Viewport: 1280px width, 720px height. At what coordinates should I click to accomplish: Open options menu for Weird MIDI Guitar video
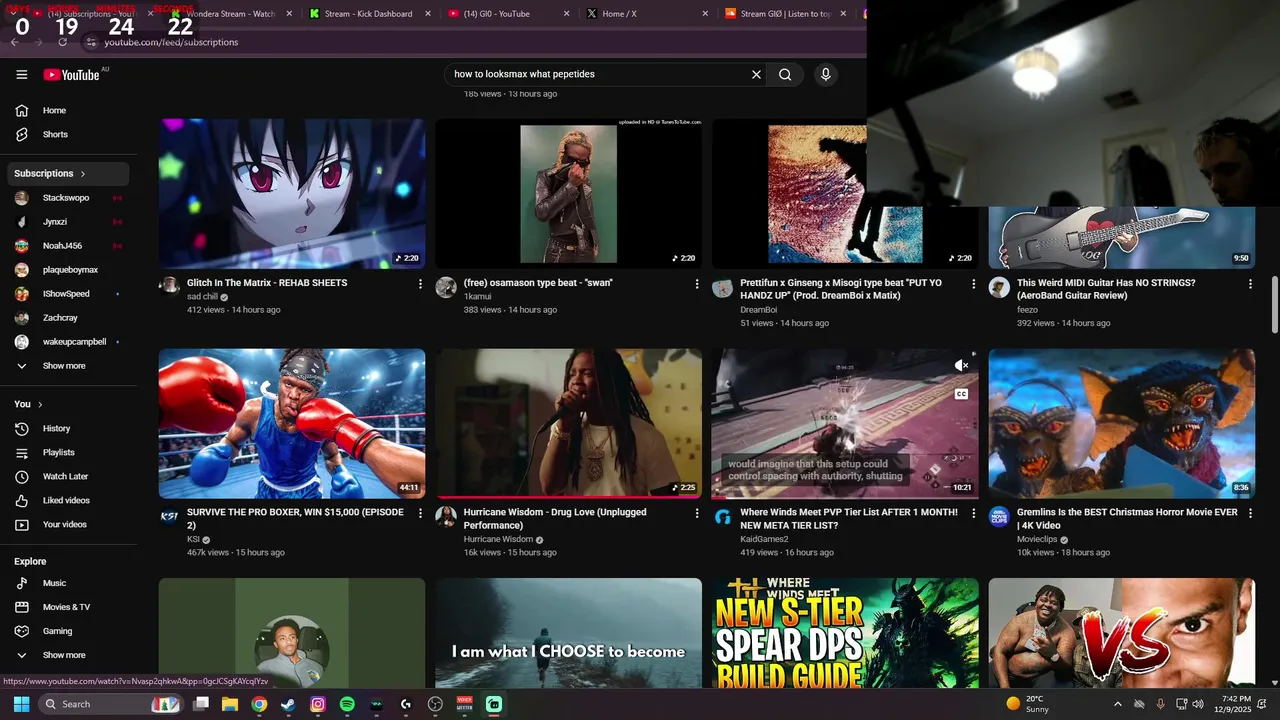pos(1250,284)
